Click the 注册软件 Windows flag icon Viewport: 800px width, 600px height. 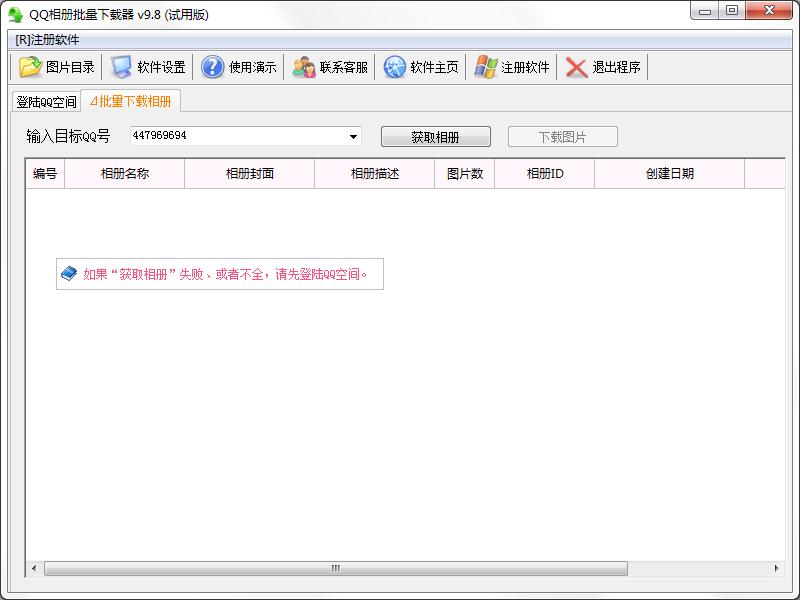coord(485,67)
